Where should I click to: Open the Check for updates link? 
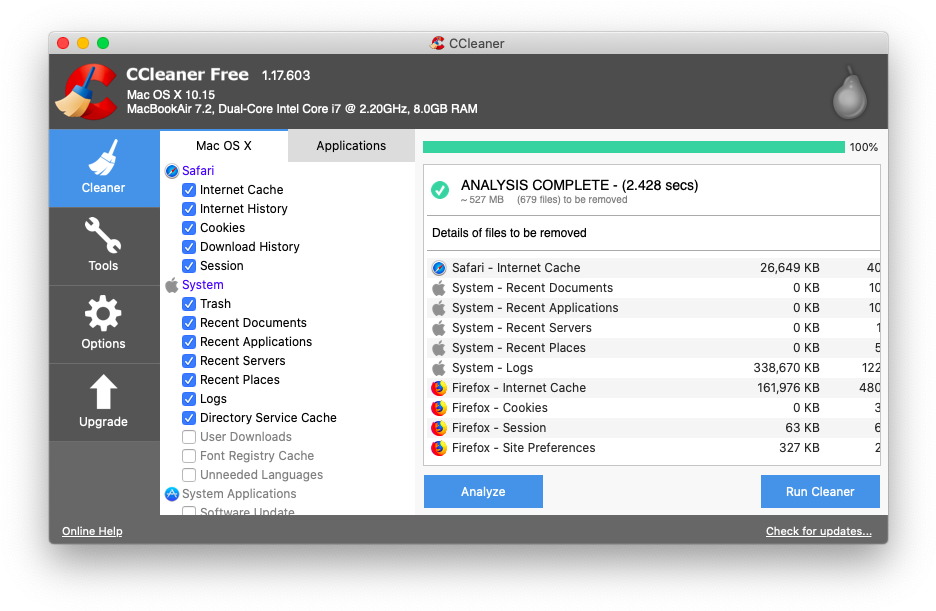(818, 531)
